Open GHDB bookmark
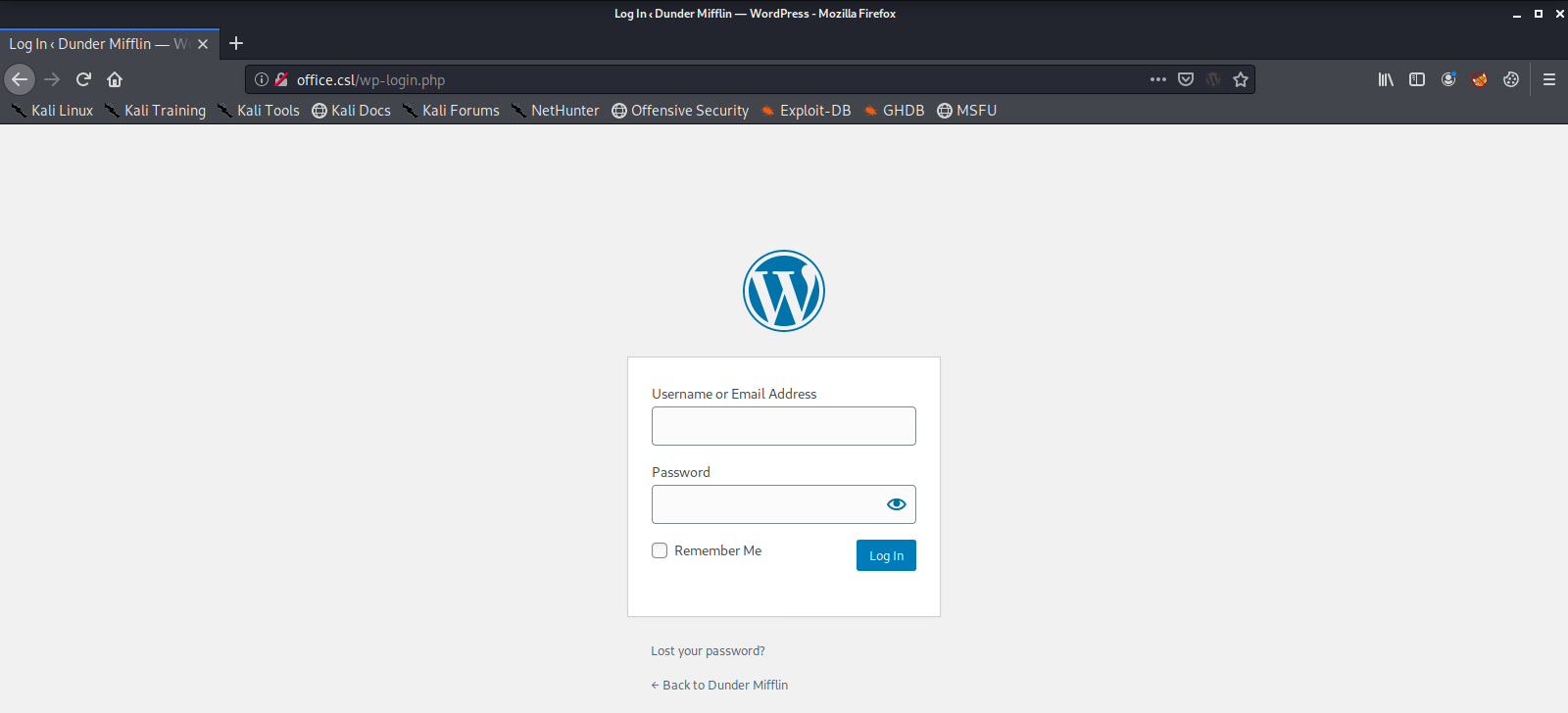The image size is (1568, 713). (x=894, y=111)
